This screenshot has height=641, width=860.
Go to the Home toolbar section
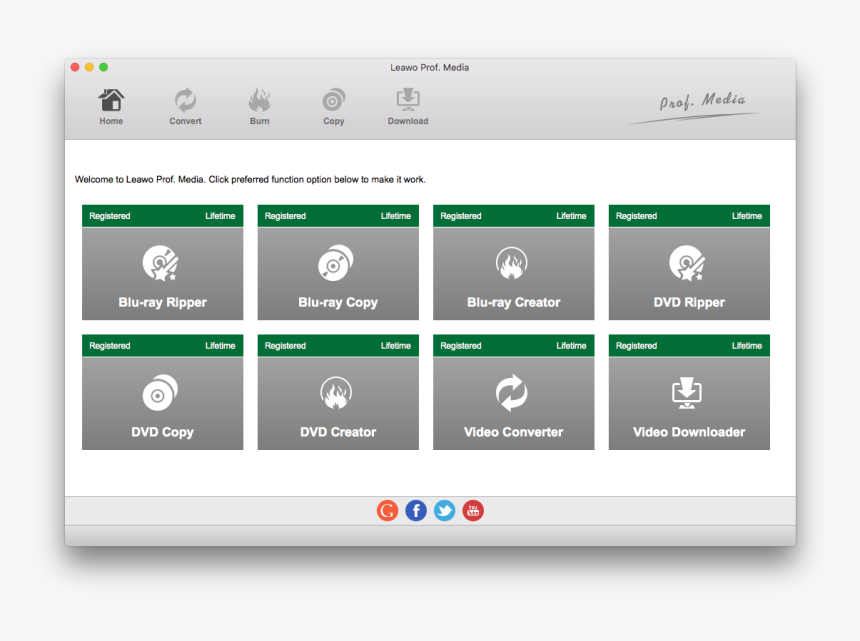(111, 107)
